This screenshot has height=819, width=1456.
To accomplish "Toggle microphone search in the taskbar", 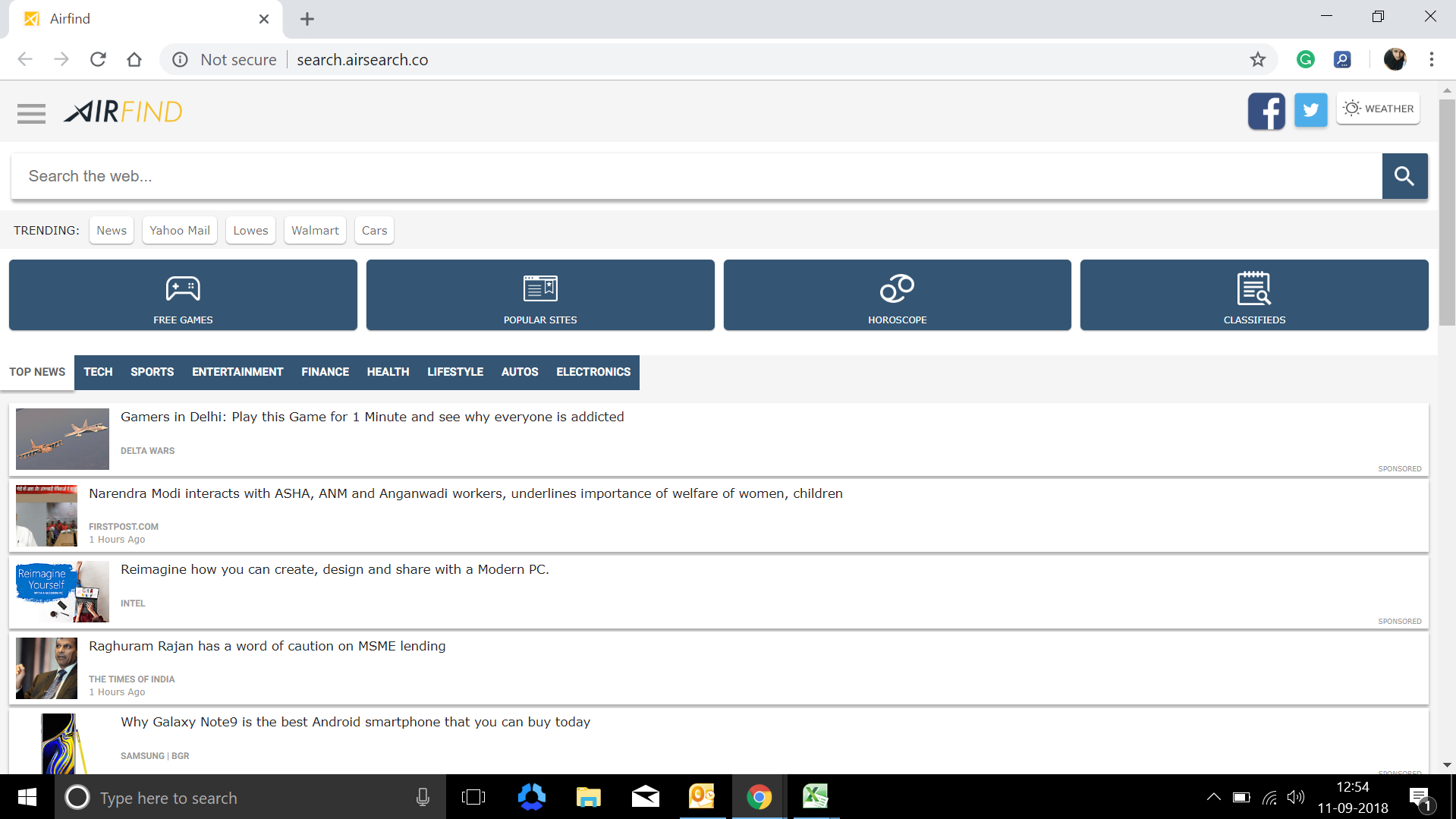I will (x=423, y=797).
